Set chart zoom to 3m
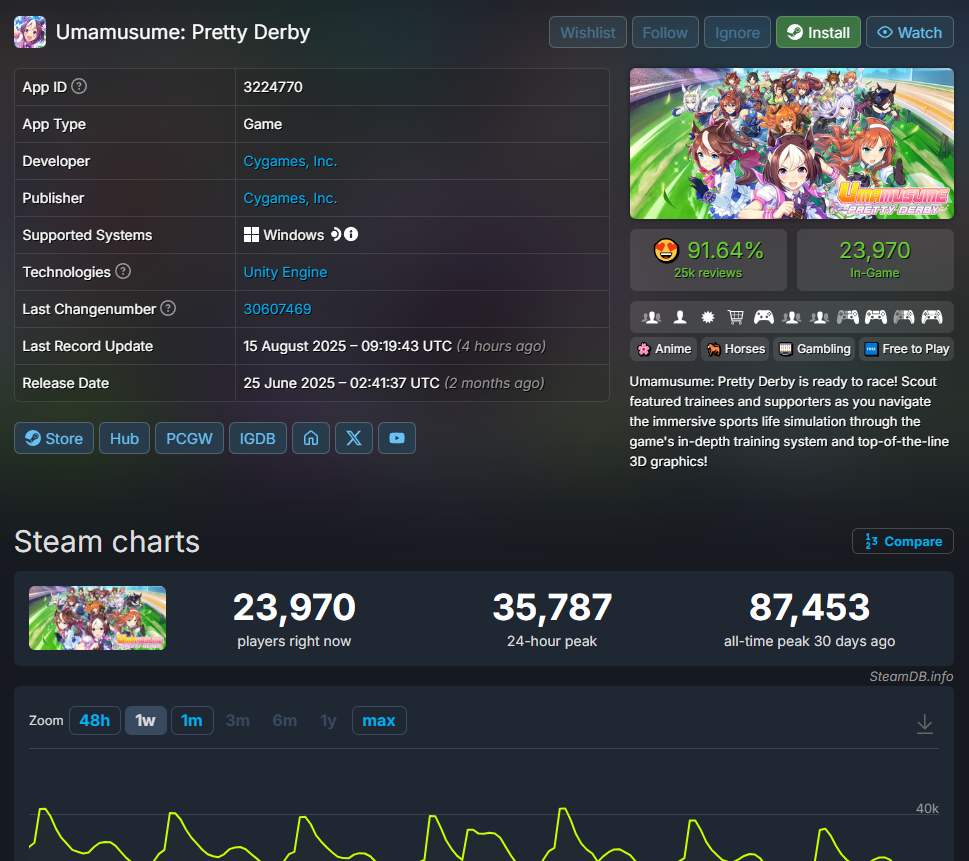969x861 pixels. pos(237,721)
